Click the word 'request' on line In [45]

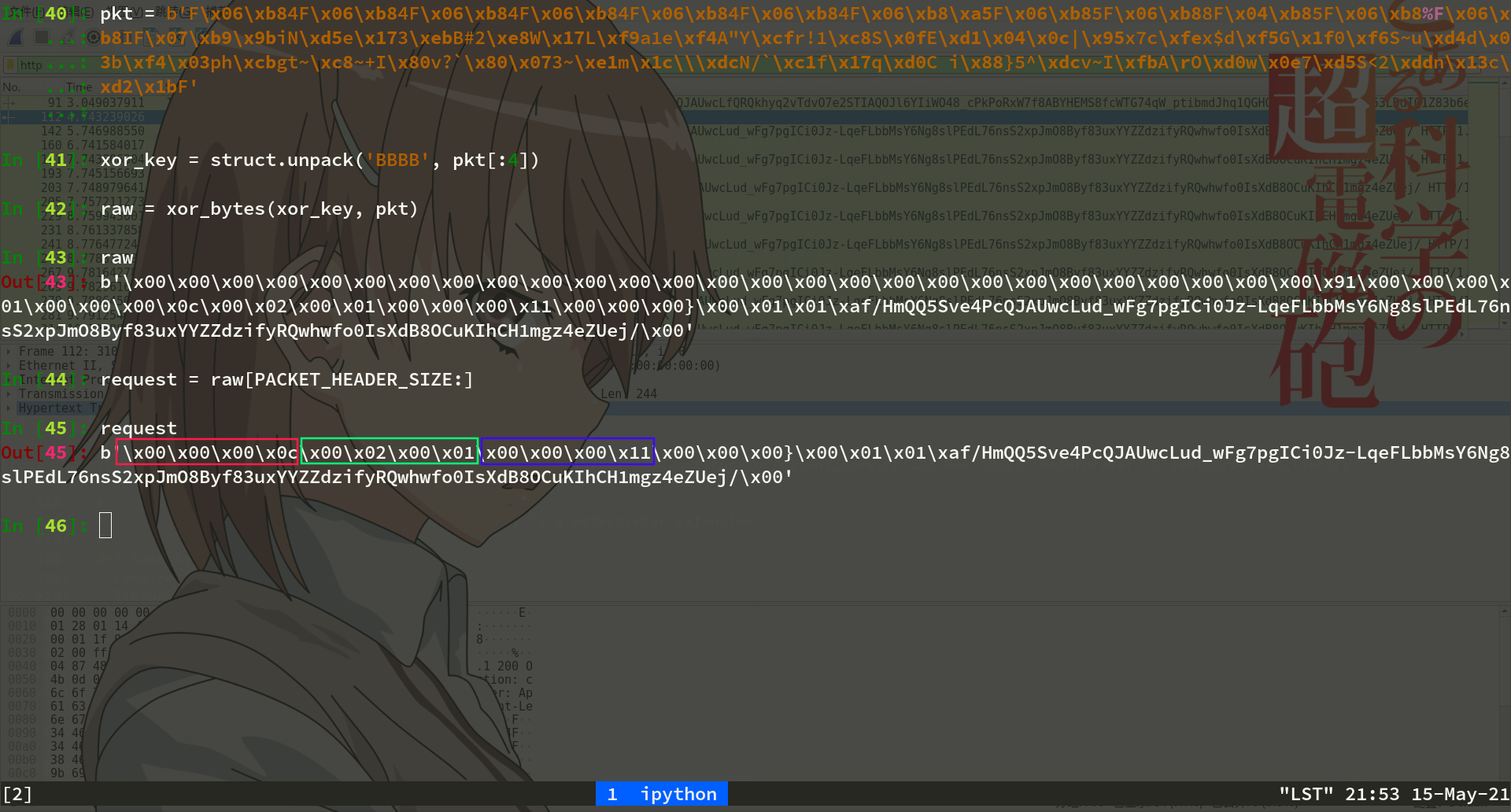pos(139,429)
